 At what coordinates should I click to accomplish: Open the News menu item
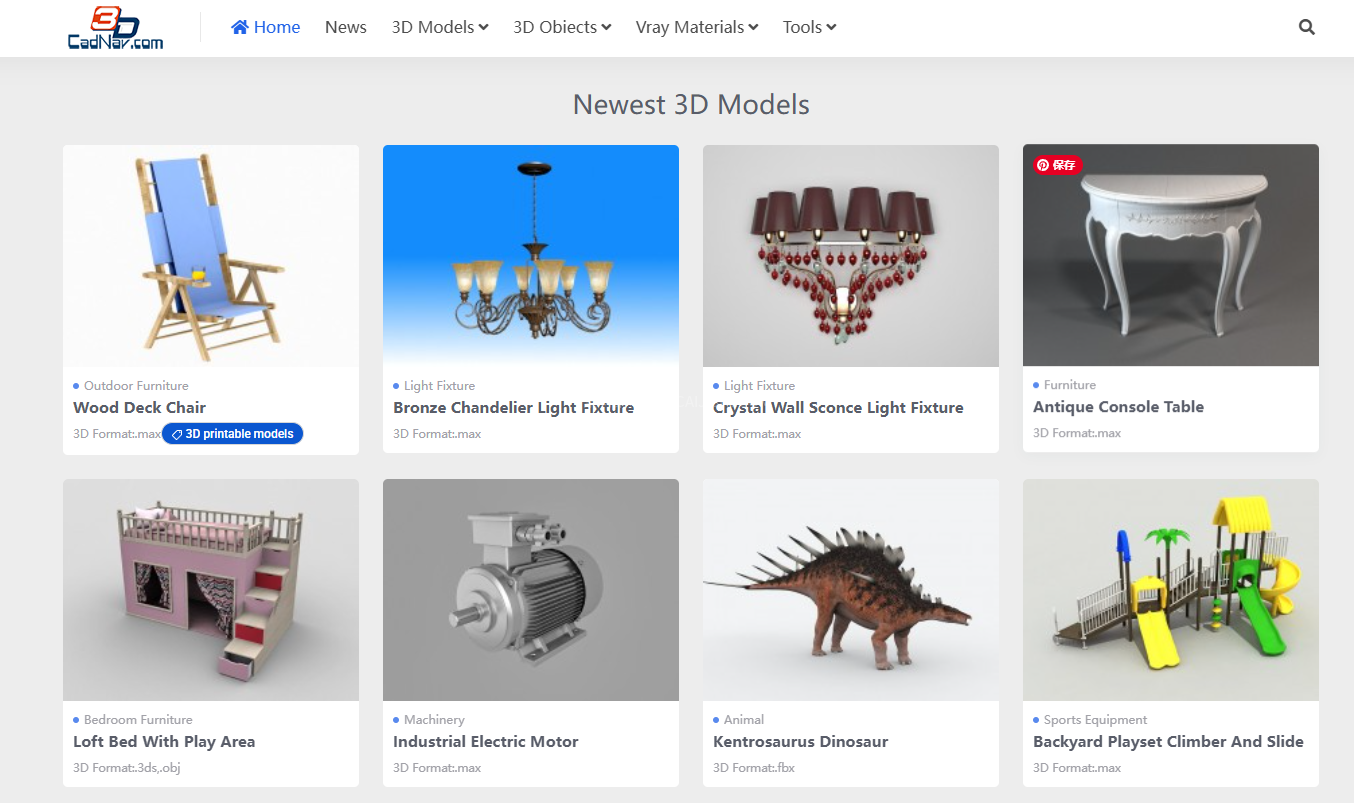click(345, 27)
